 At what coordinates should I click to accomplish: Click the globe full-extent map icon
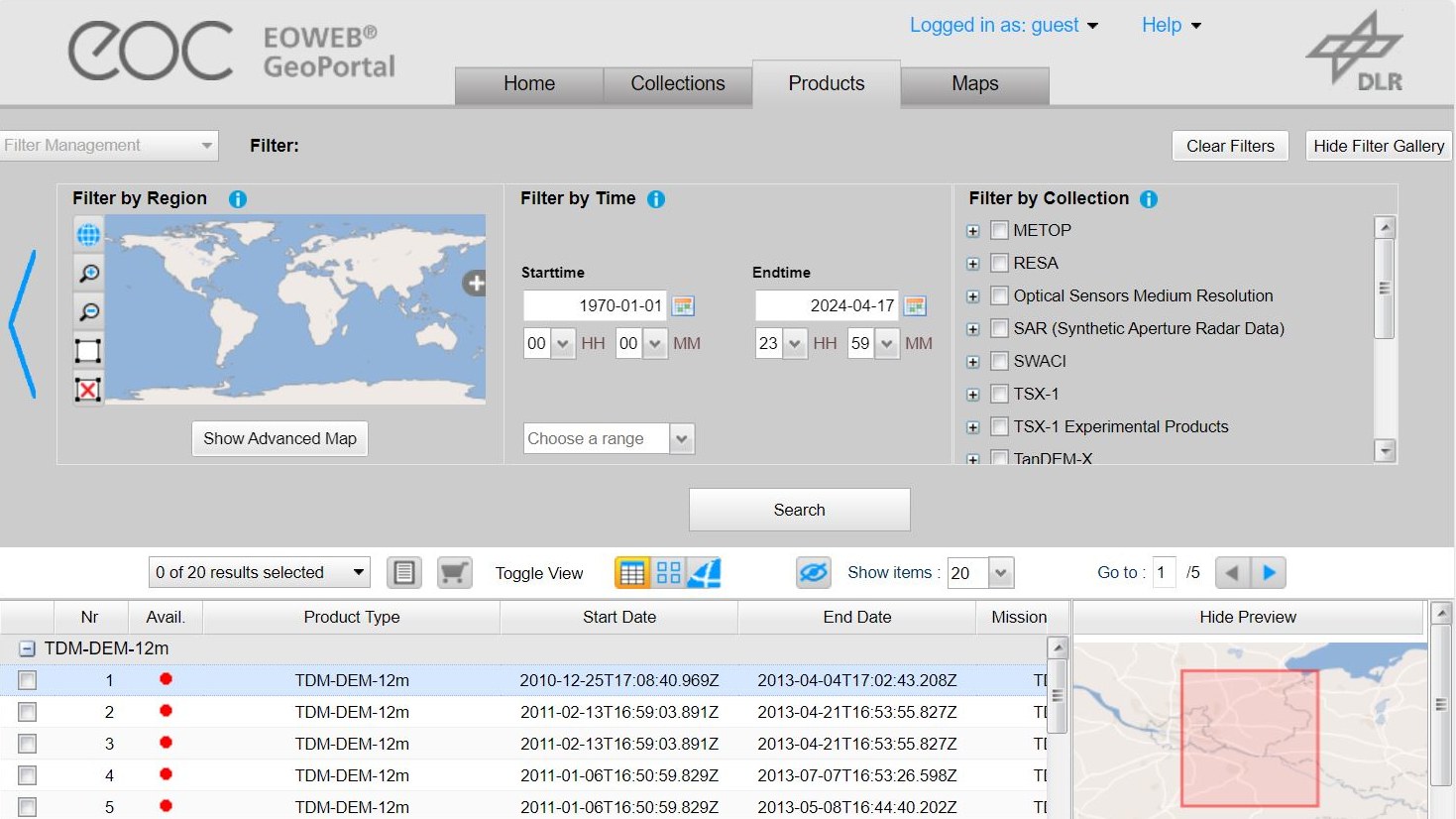88,235
